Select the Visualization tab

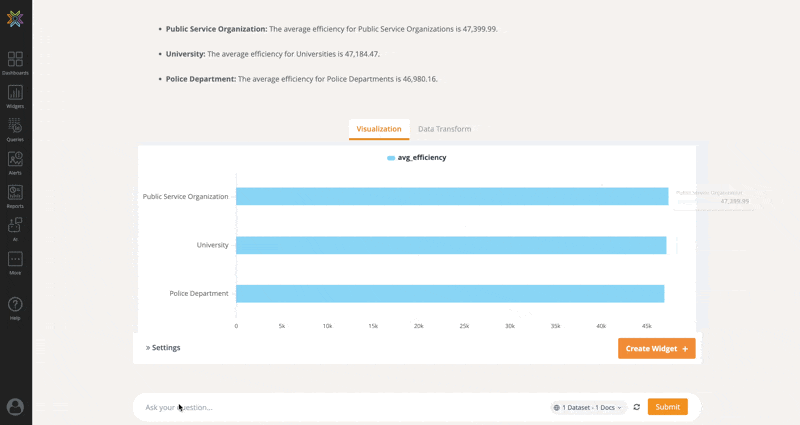pos(379,129)
